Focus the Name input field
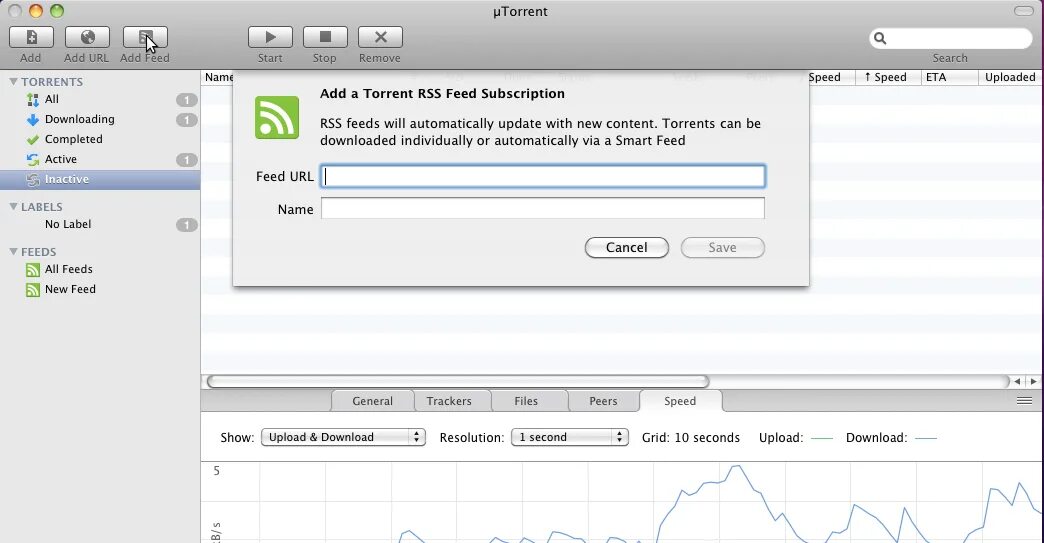This screenshot has width=1044, height=543. (543, 209)
